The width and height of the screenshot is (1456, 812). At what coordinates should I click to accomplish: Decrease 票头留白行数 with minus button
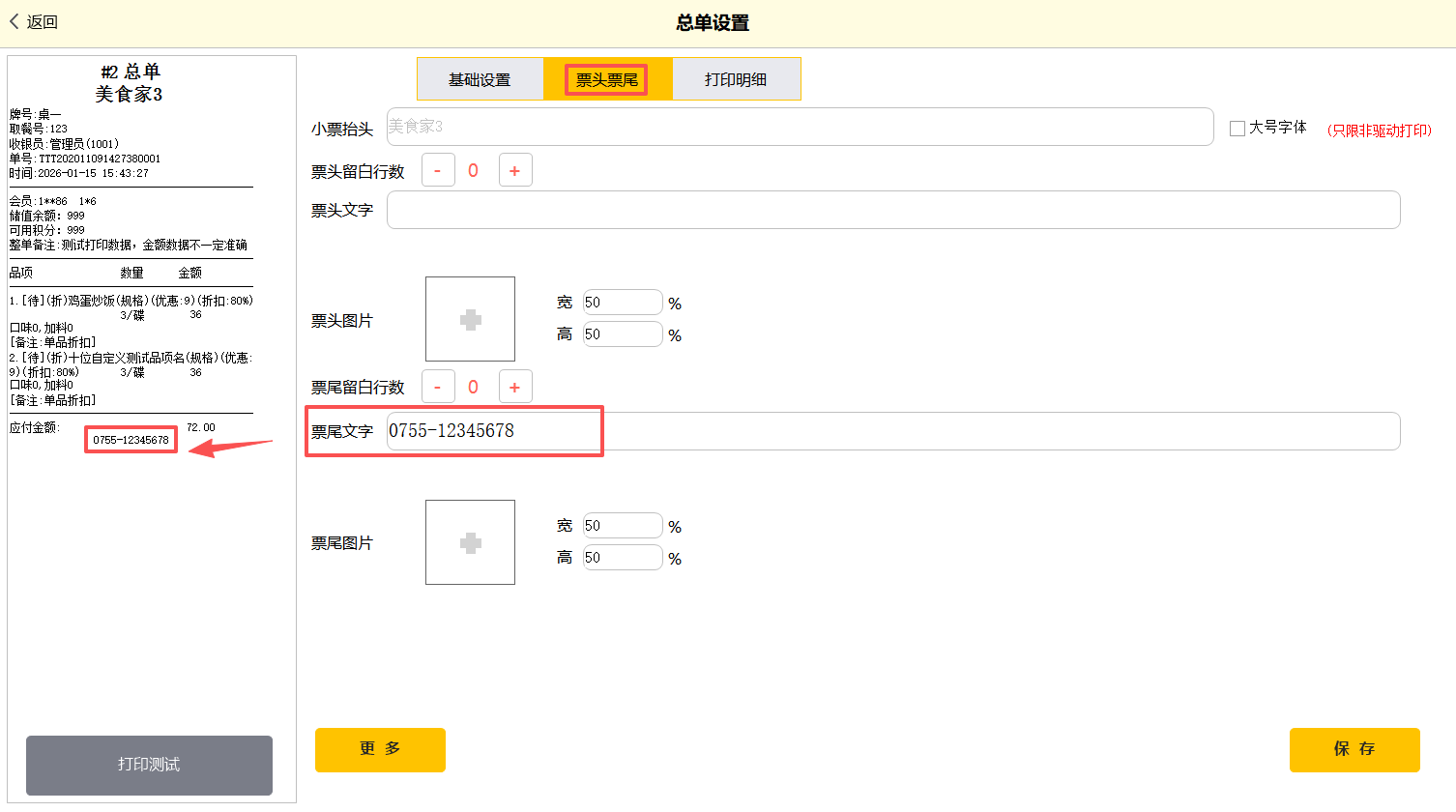pos(438,171)
